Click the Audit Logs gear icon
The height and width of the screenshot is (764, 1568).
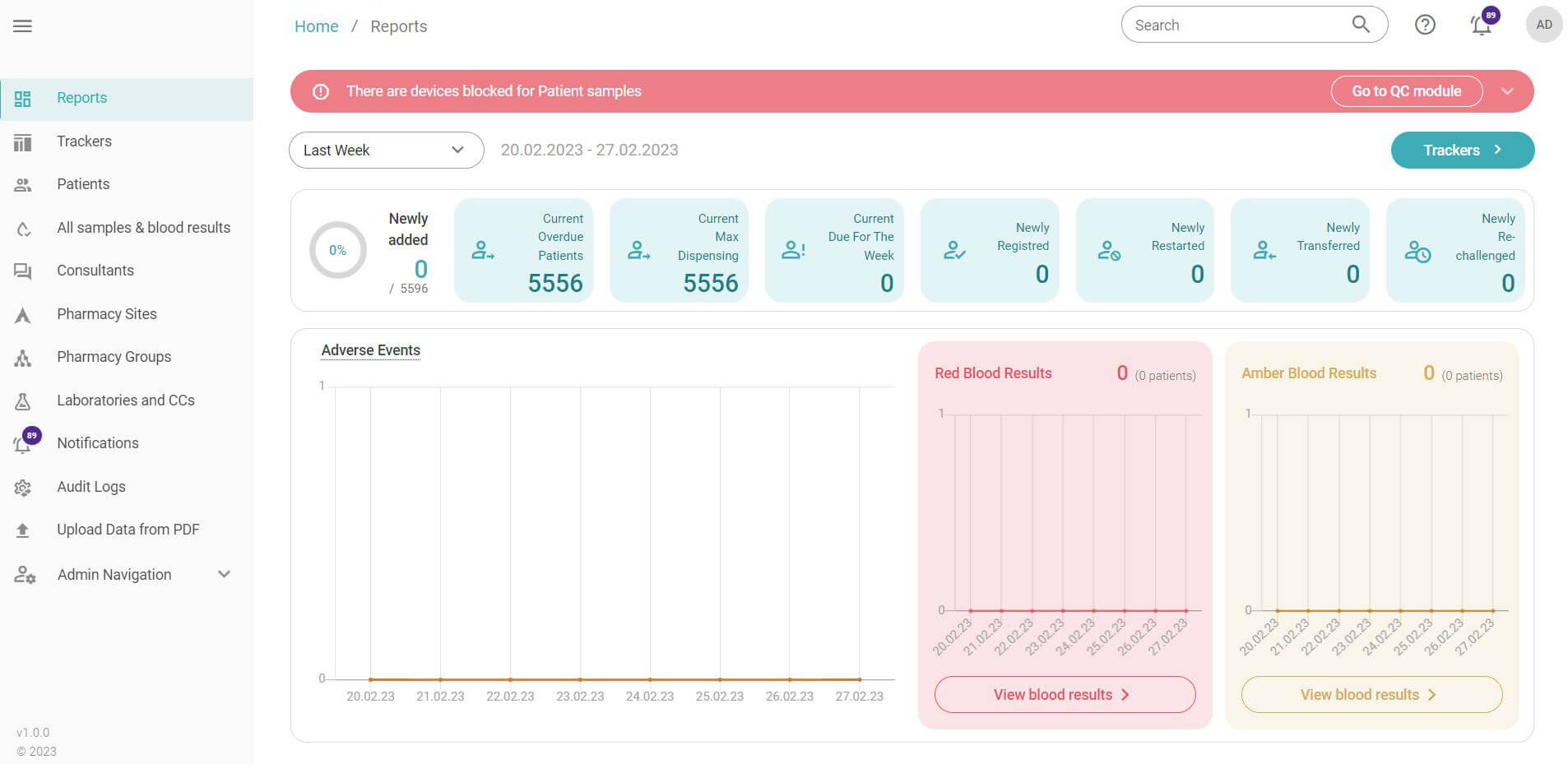23,488
